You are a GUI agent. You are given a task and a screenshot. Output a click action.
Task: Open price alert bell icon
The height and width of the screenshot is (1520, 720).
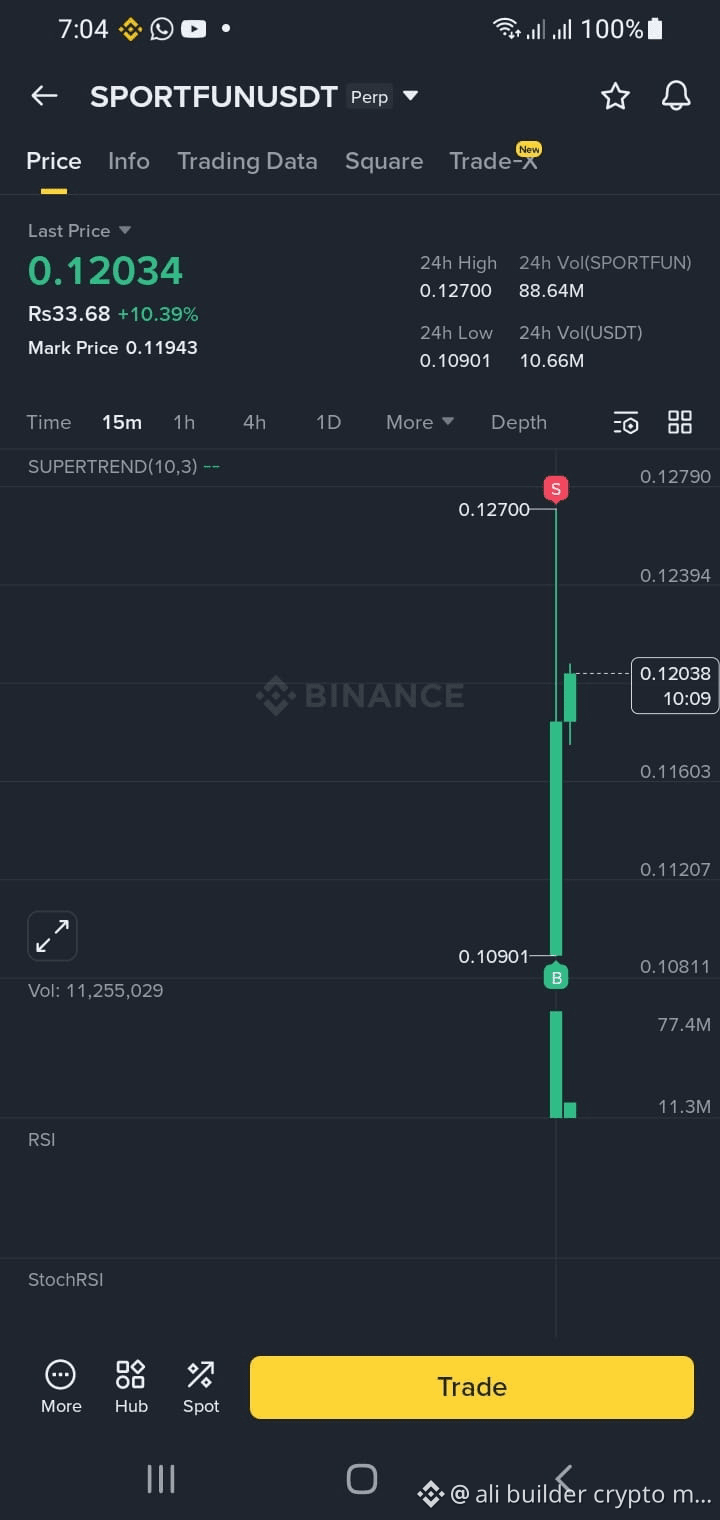(x=676, y=96)
